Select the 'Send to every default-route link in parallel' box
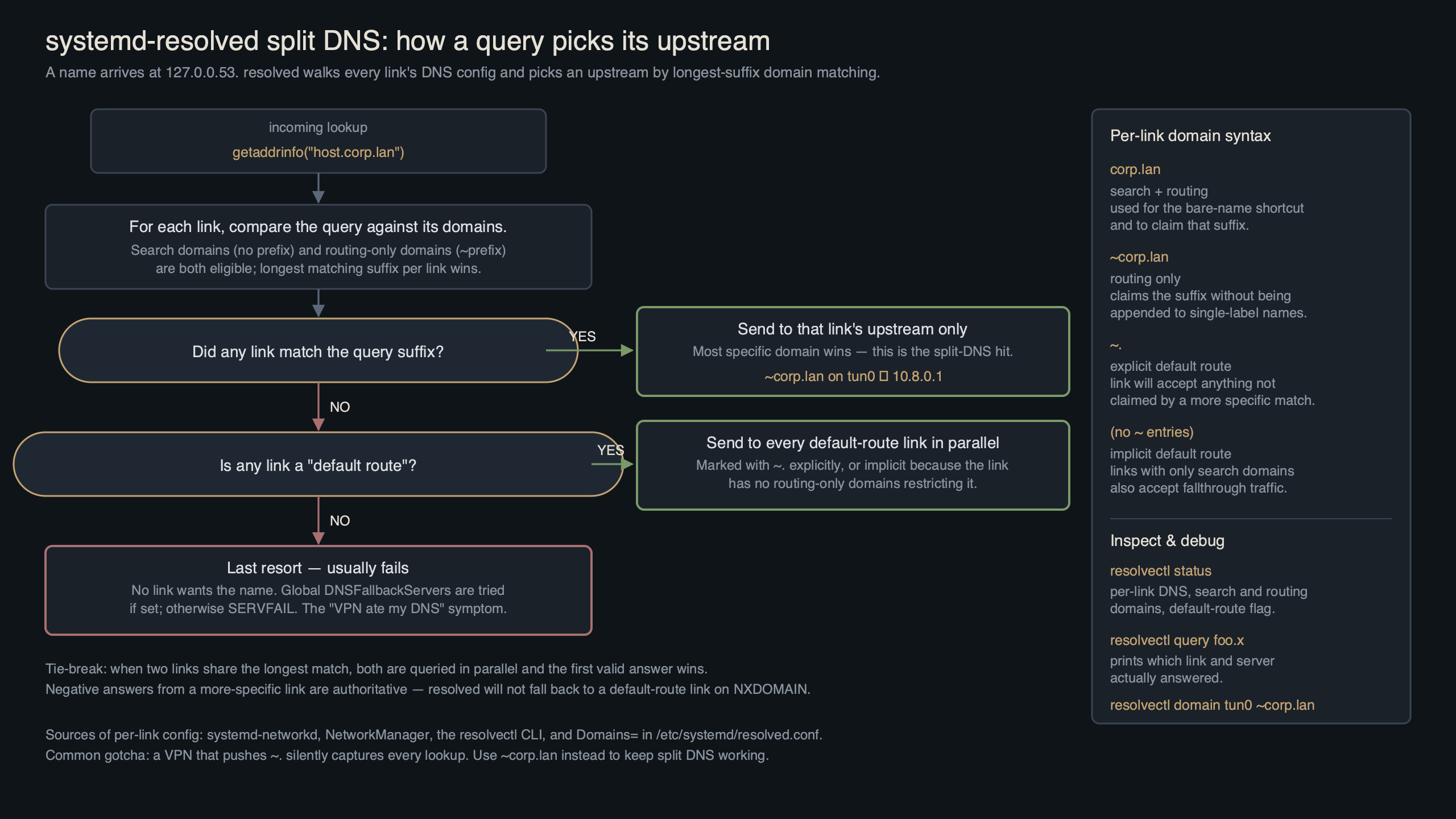The height and width of the screenshot is (819, 1456). click(853, 464)
